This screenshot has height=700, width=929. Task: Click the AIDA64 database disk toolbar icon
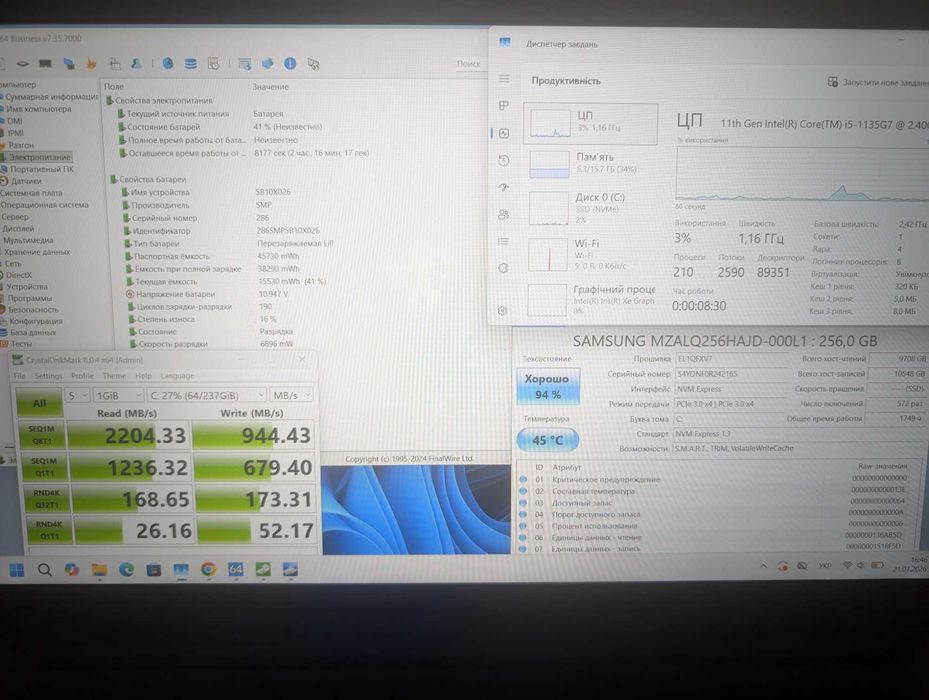click(x=191, y=63)
